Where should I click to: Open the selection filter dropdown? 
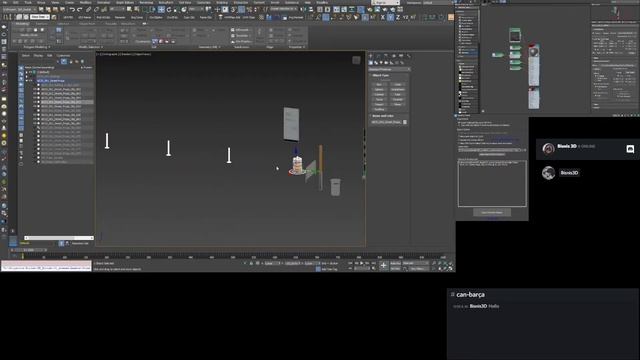click(116, 9)
